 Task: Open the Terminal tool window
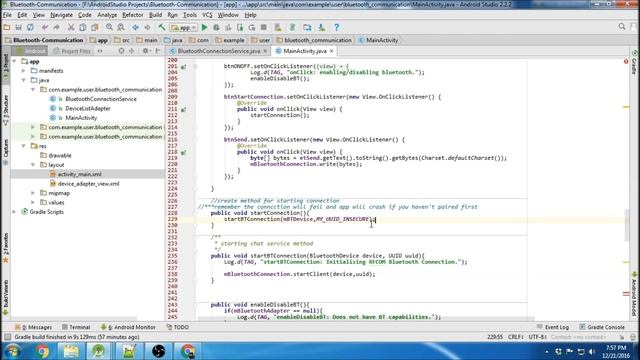pos(76,327)
